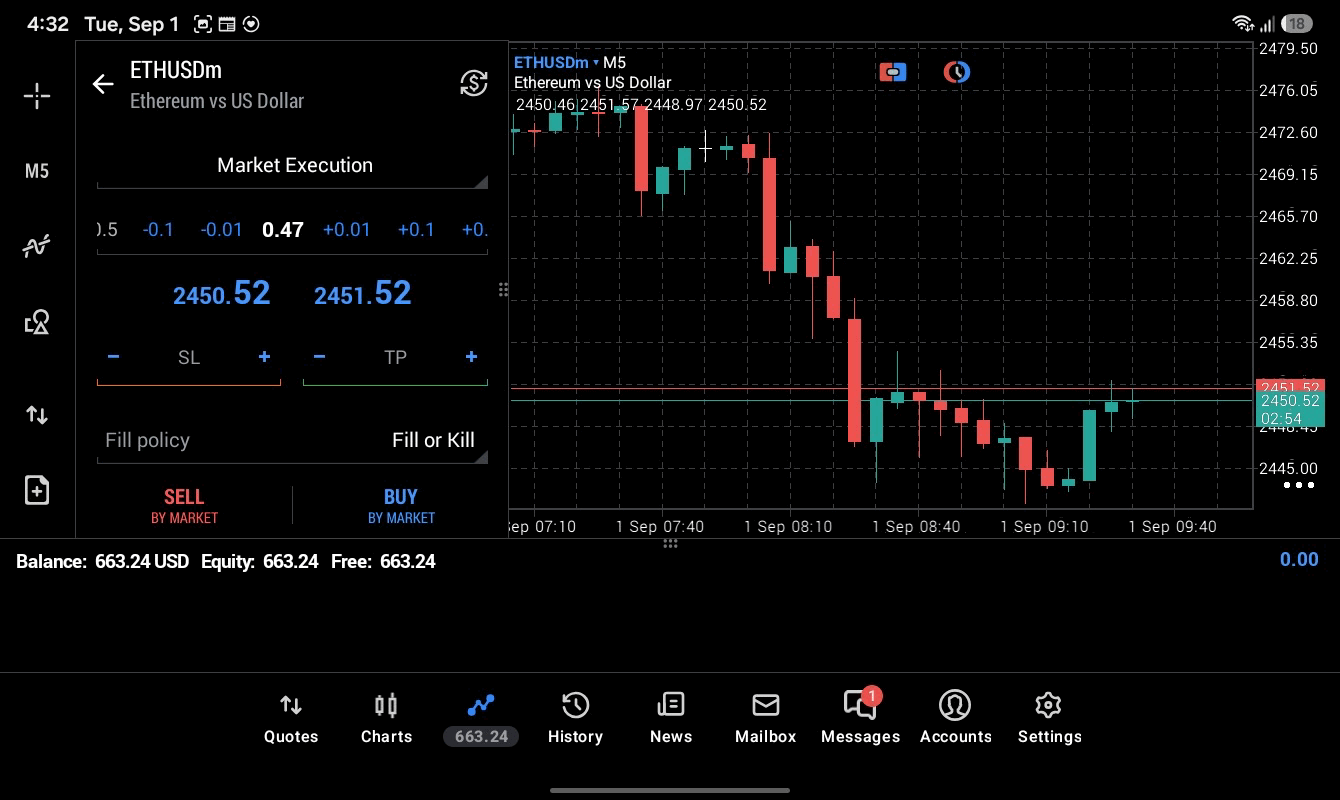This screenshot has height=800, width=1340.
Task: Tap the Ethereum vs US Dollar chart title
Action: point(592,83)
